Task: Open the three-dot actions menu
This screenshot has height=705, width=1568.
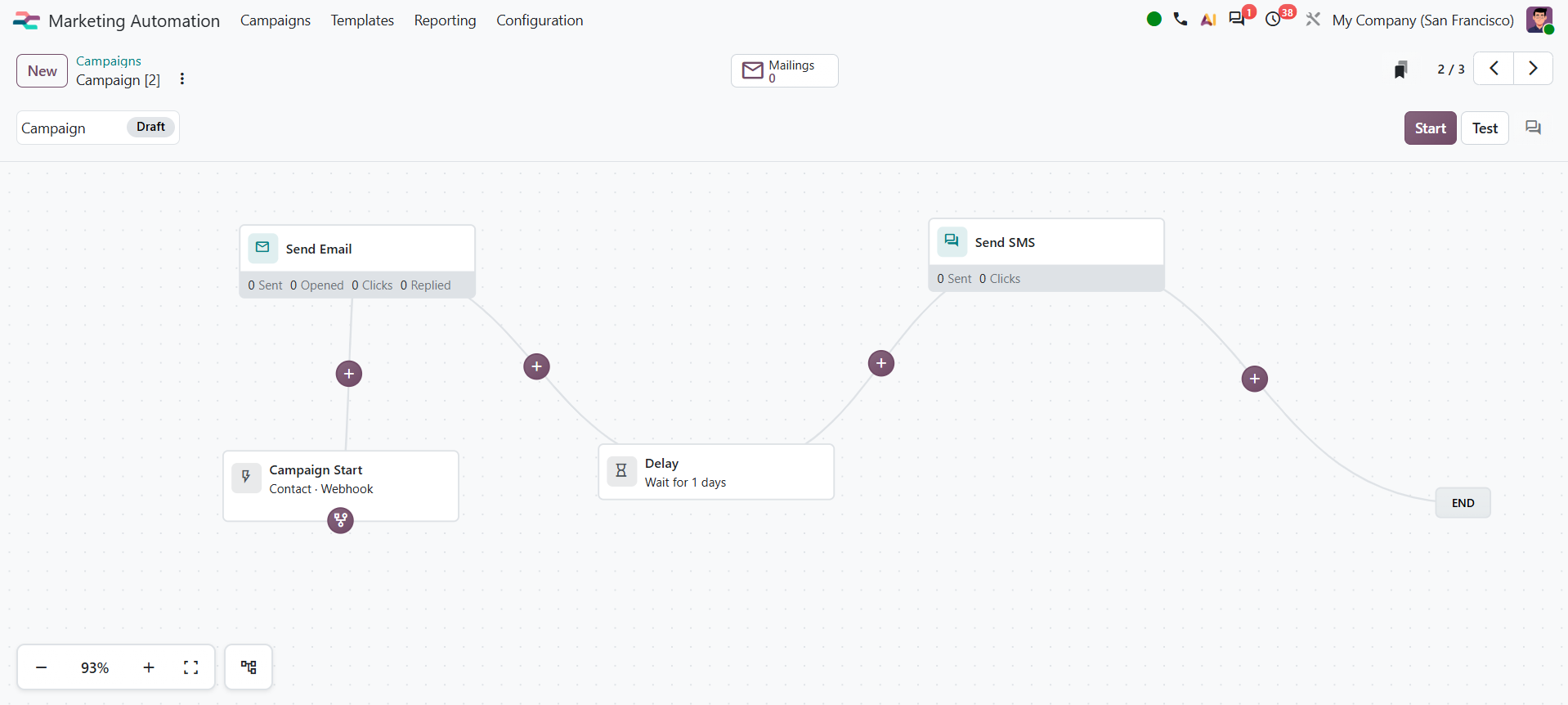Action: coord(182,79)
